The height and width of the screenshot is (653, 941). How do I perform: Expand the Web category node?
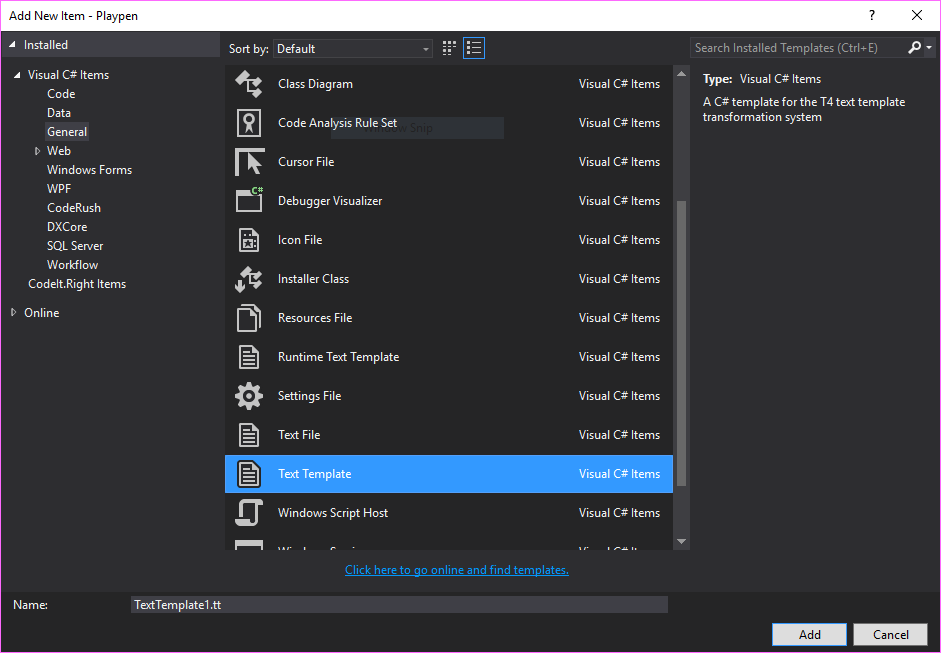pyautogui.click(x=37, y=151)
